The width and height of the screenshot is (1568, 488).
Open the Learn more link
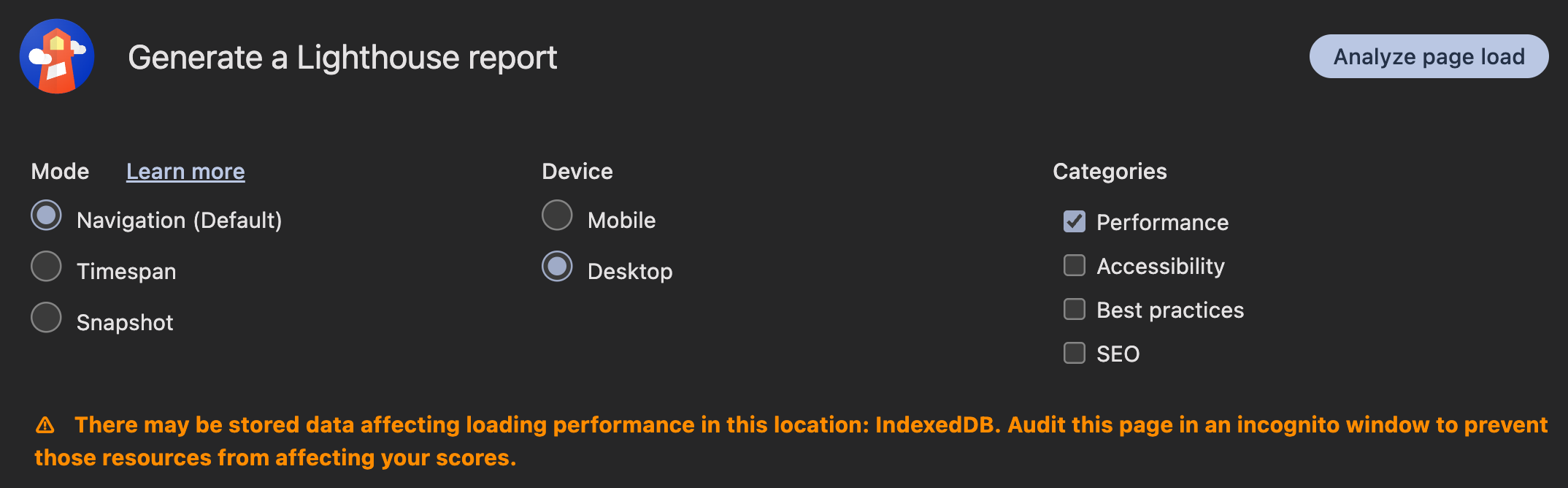pos(185,171)
